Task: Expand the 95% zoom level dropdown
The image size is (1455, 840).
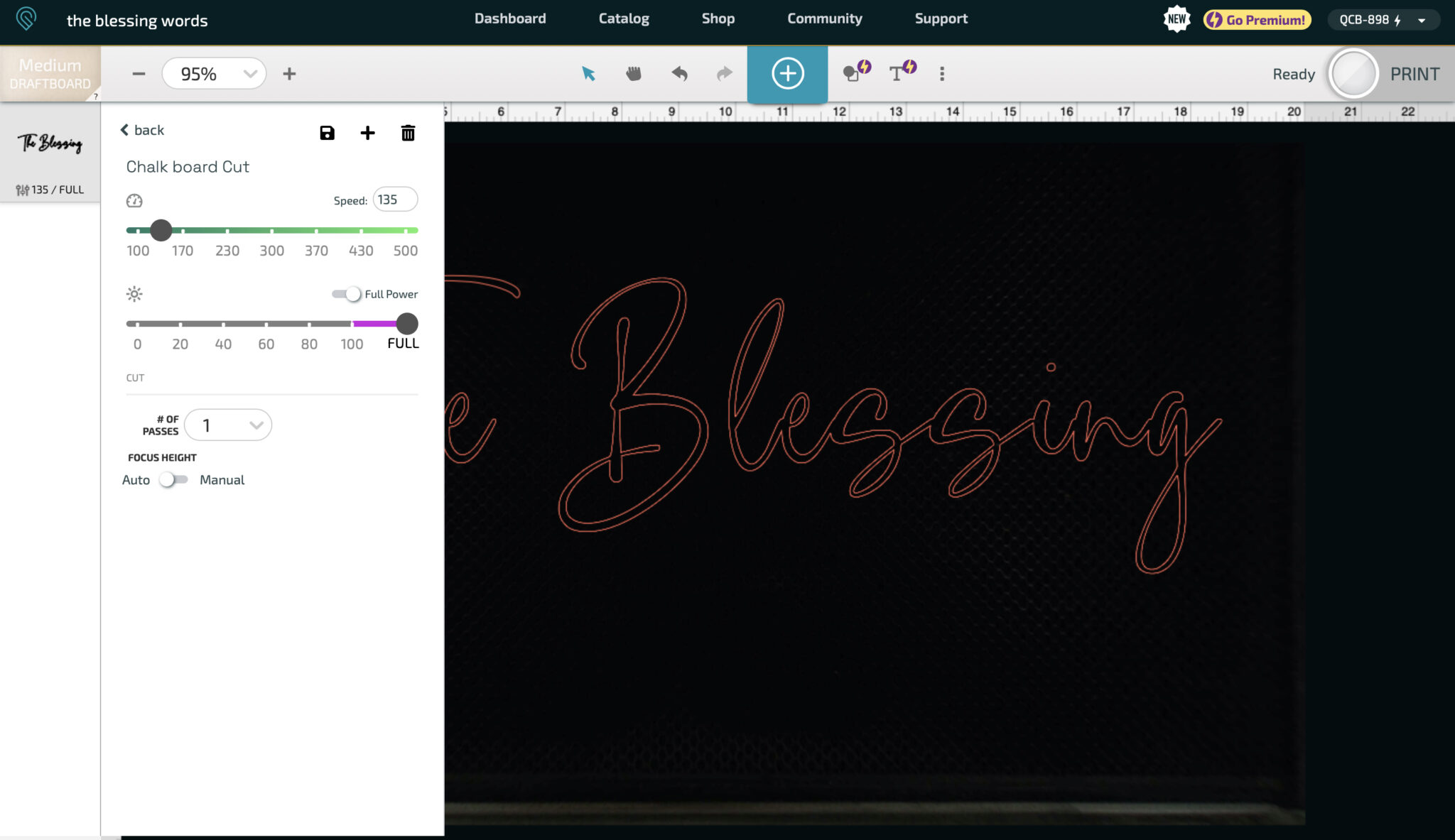Action: coord(214,74)
